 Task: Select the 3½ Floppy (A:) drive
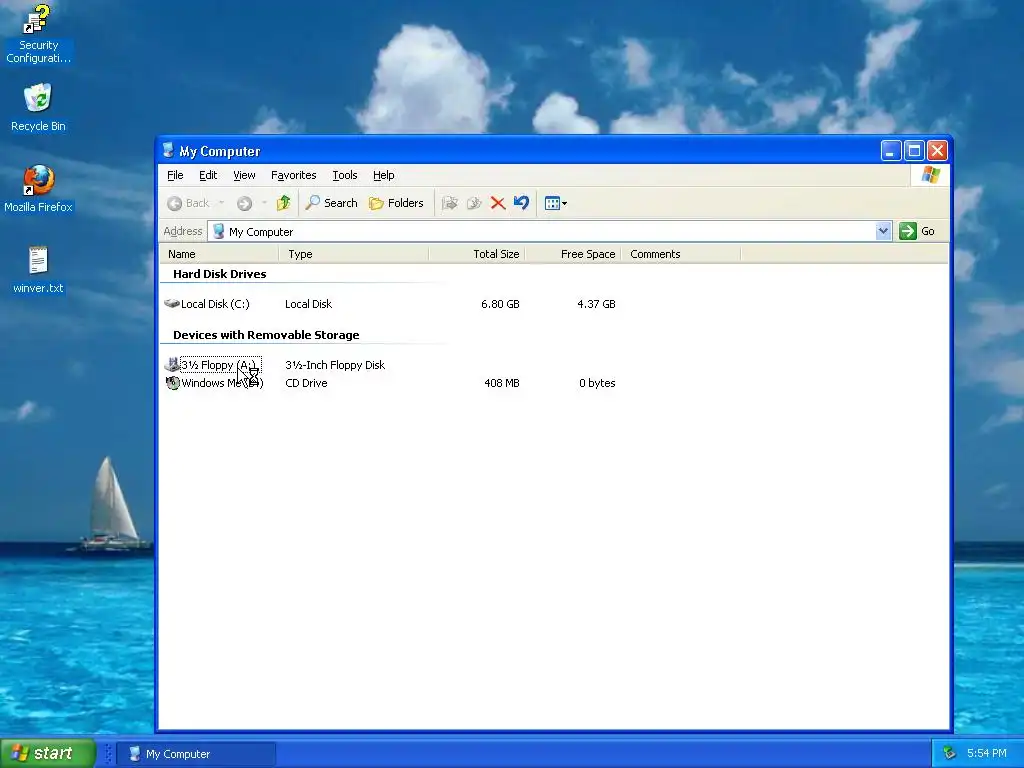213,365
